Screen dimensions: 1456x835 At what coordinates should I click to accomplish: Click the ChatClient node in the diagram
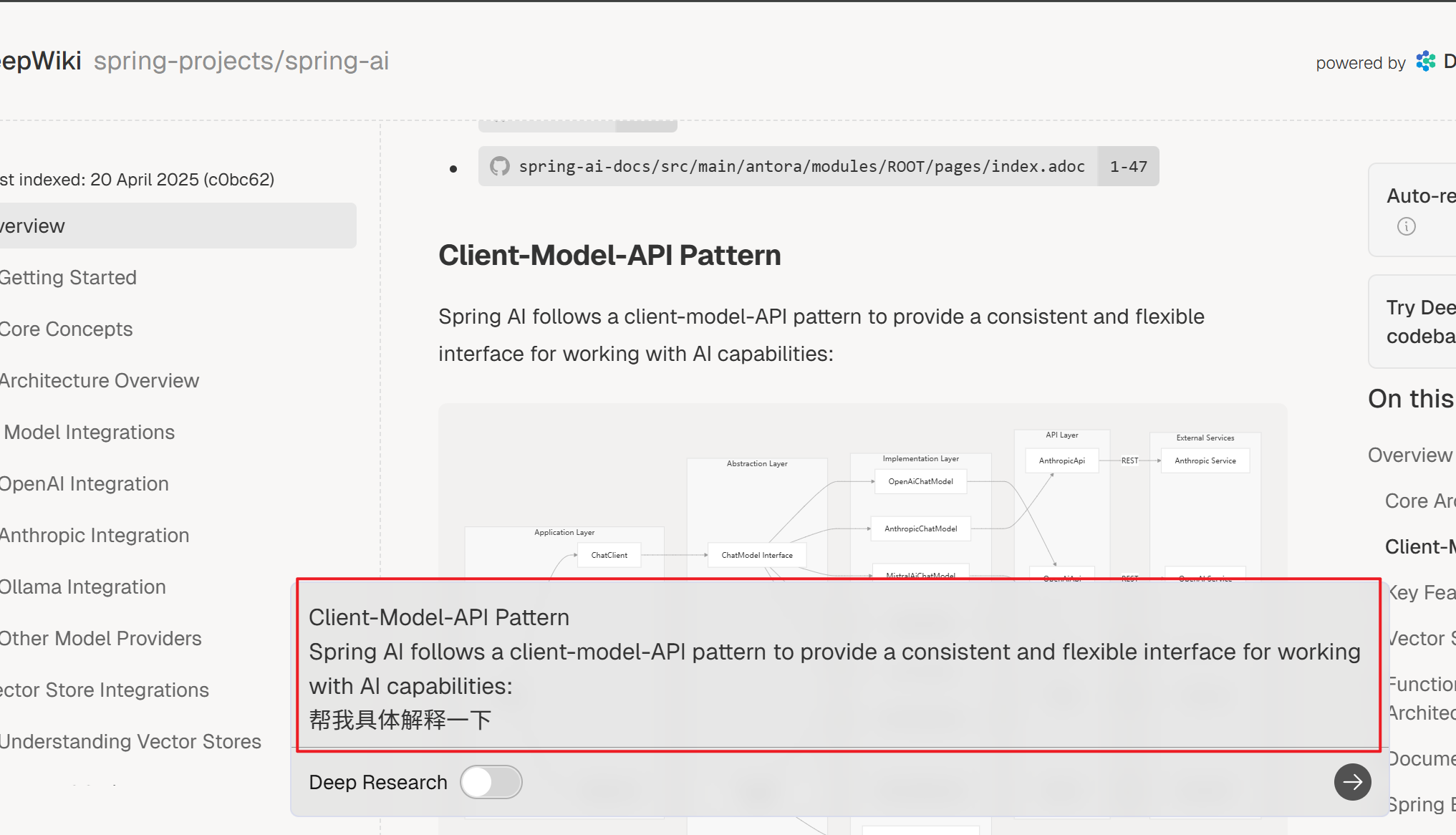[609, 555]
